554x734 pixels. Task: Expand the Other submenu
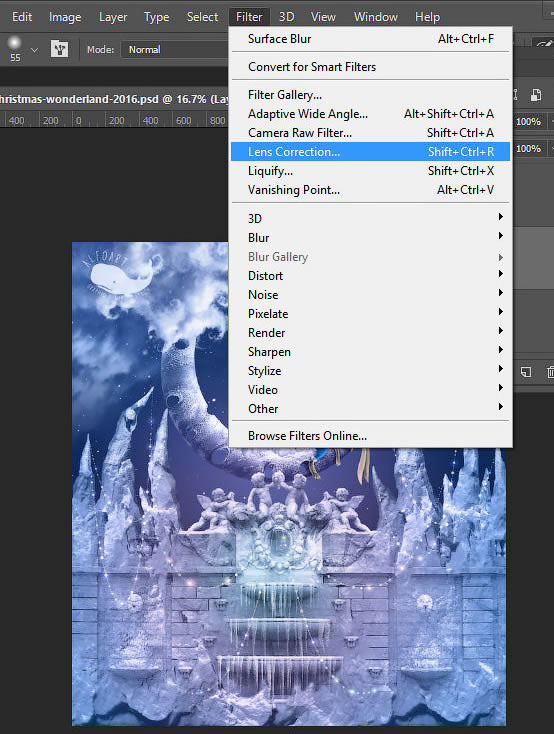(370, 409)
